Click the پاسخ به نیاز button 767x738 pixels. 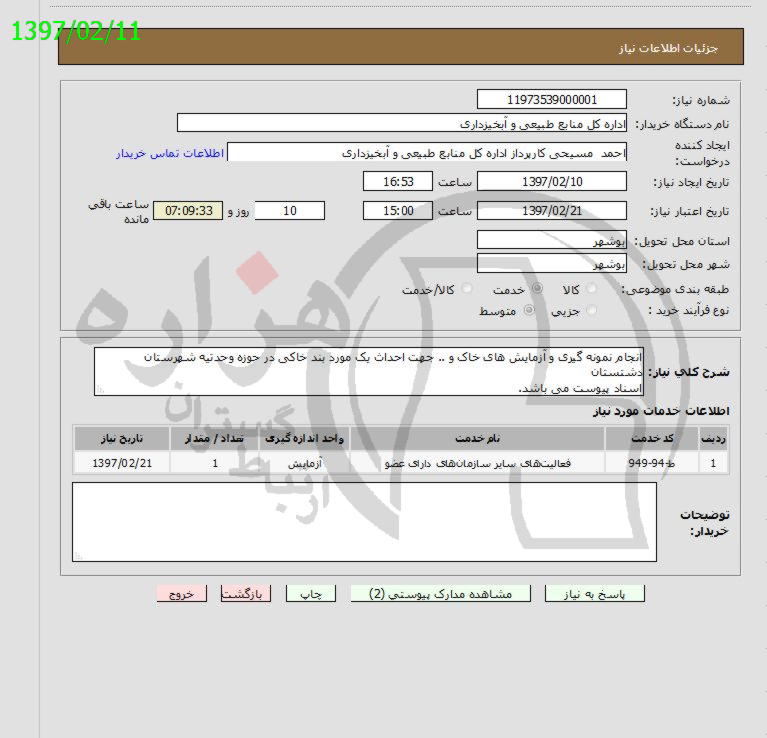point(594,593)
